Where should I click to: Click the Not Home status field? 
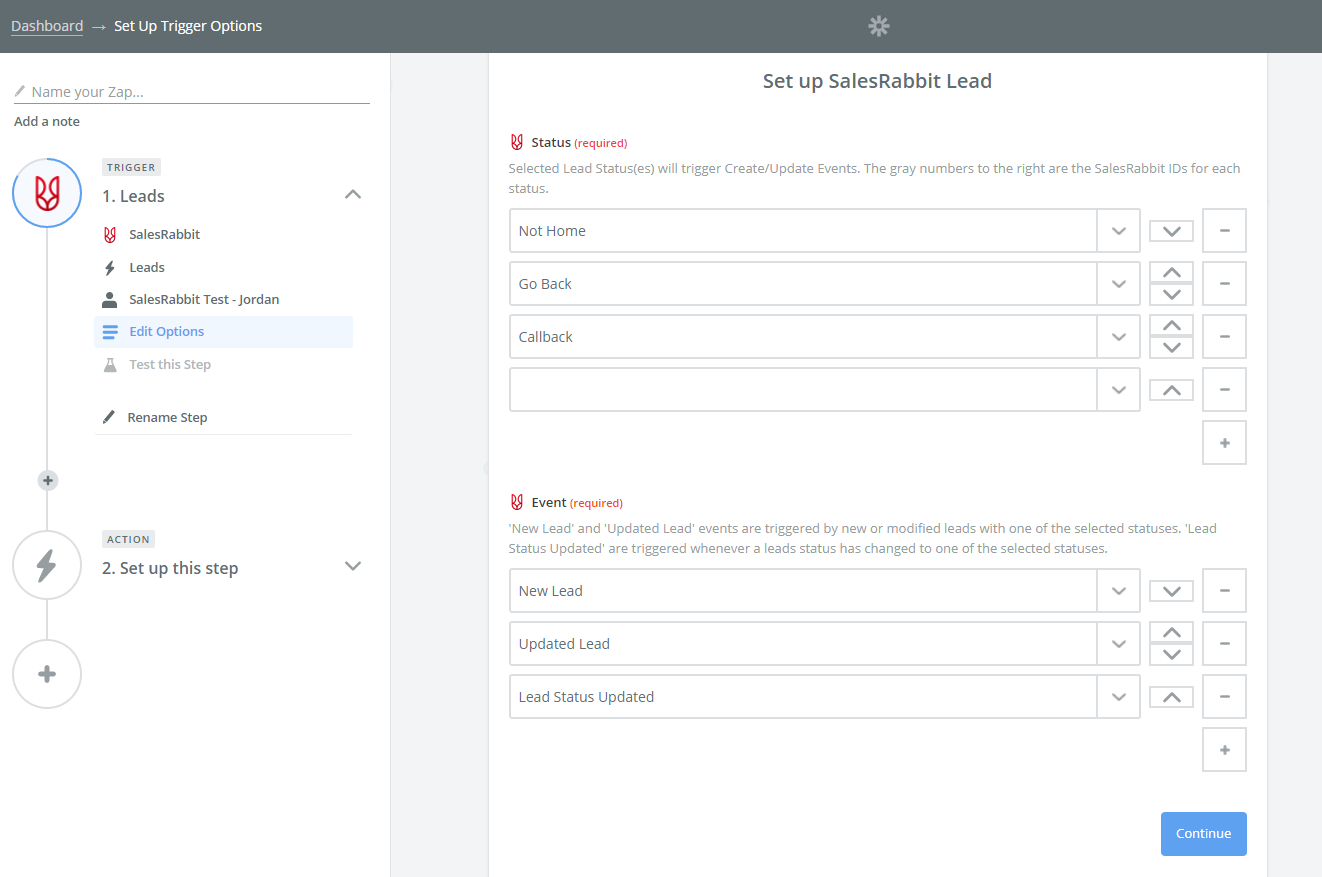[x=803, y=231]
